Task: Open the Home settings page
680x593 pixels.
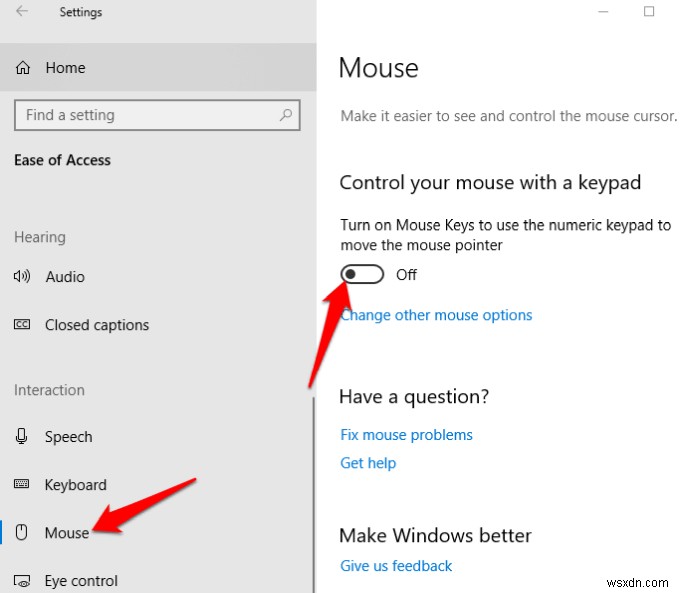Action: click(158, 68)
